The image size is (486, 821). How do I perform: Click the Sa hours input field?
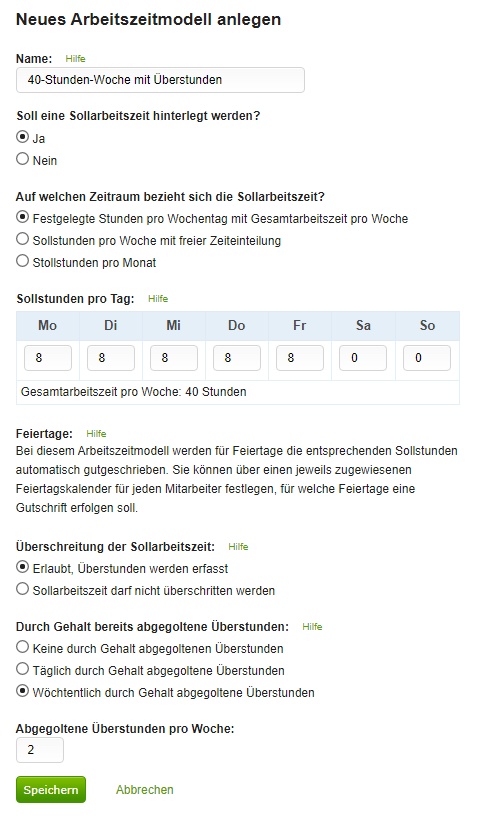(x=363, y=358)
